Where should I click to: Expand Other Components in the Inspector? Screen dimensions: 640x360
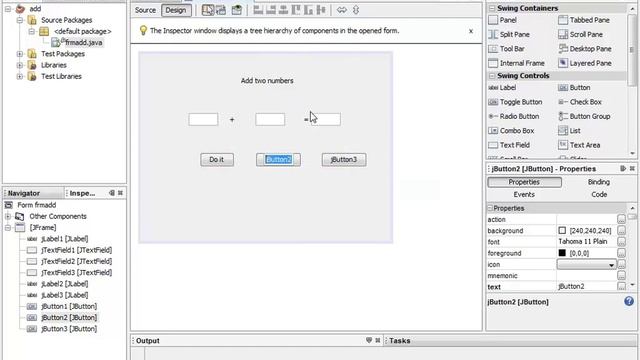(8, 216)
